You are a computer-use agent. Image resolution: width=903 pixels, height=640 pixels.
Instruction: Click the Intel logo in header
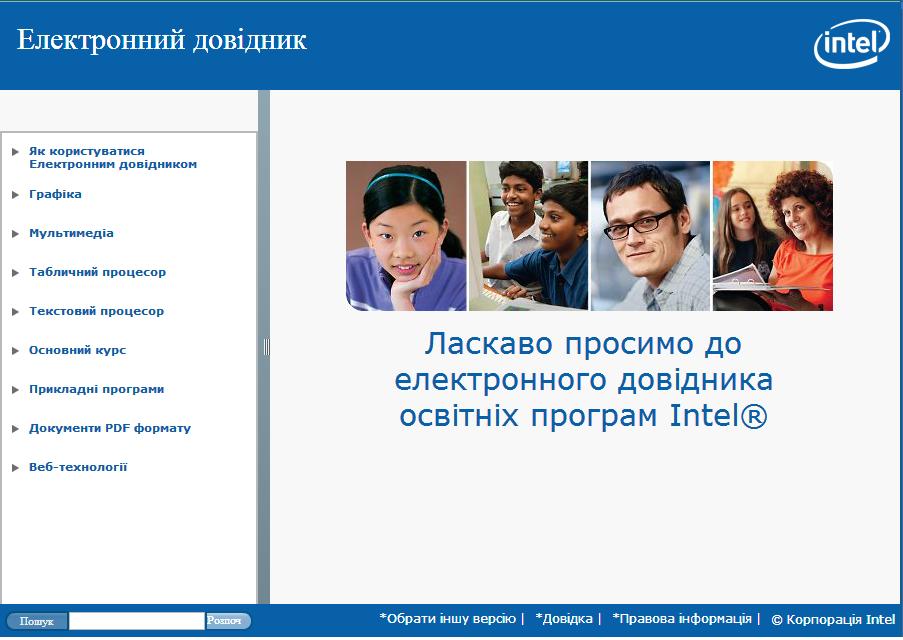pyautogui.click(x=852, y=43)
